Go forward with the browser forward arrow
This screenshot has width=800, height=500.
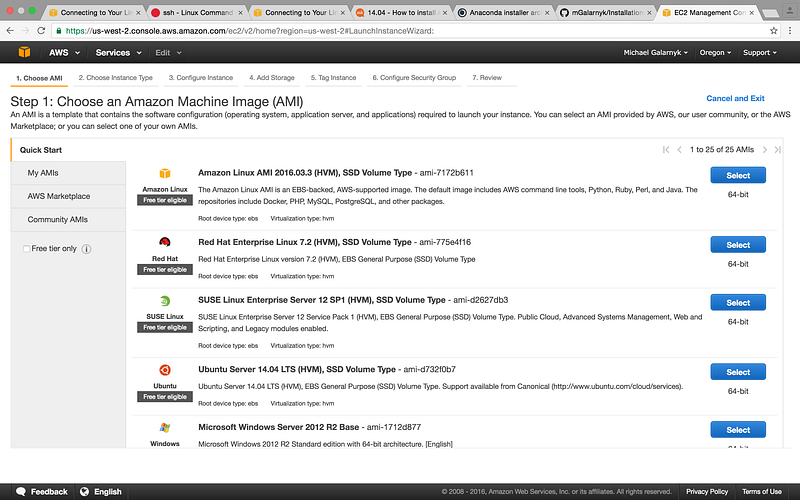coord(26,31)
